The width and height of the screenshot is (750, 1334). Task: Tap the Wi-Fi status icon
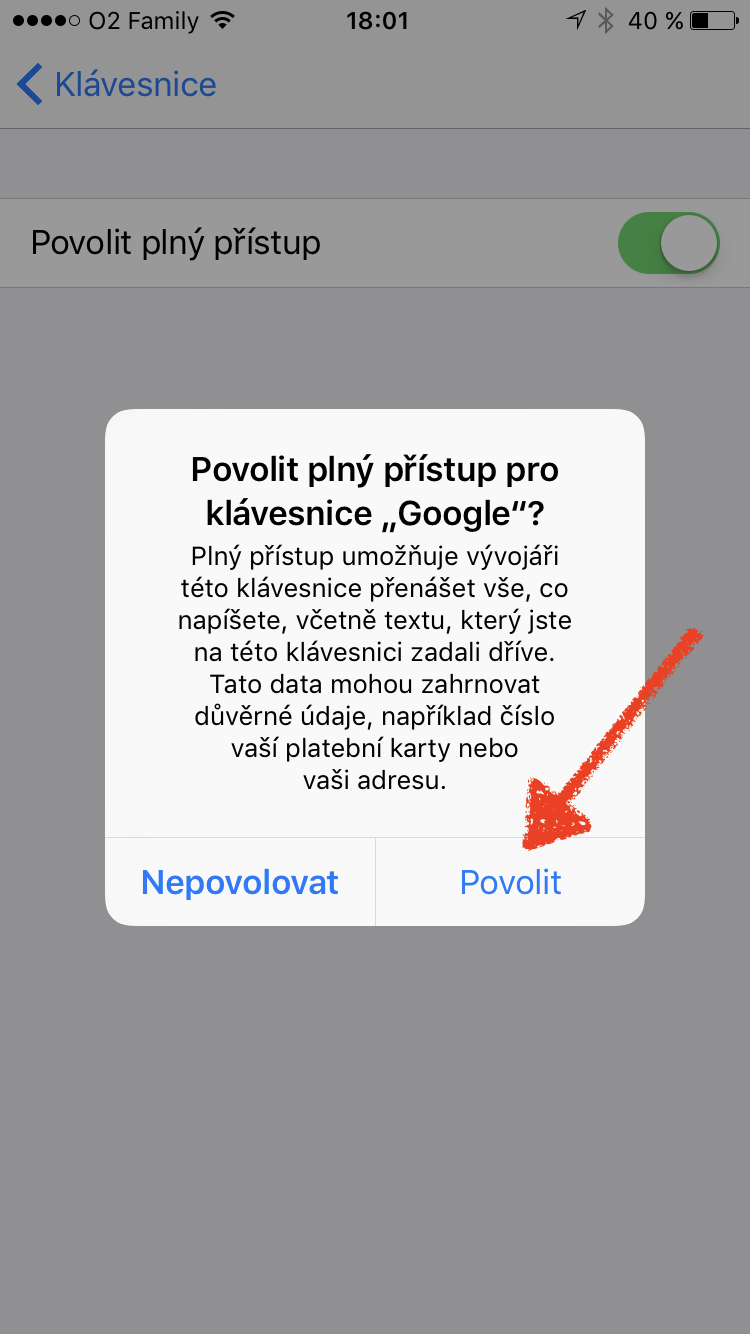224,20
